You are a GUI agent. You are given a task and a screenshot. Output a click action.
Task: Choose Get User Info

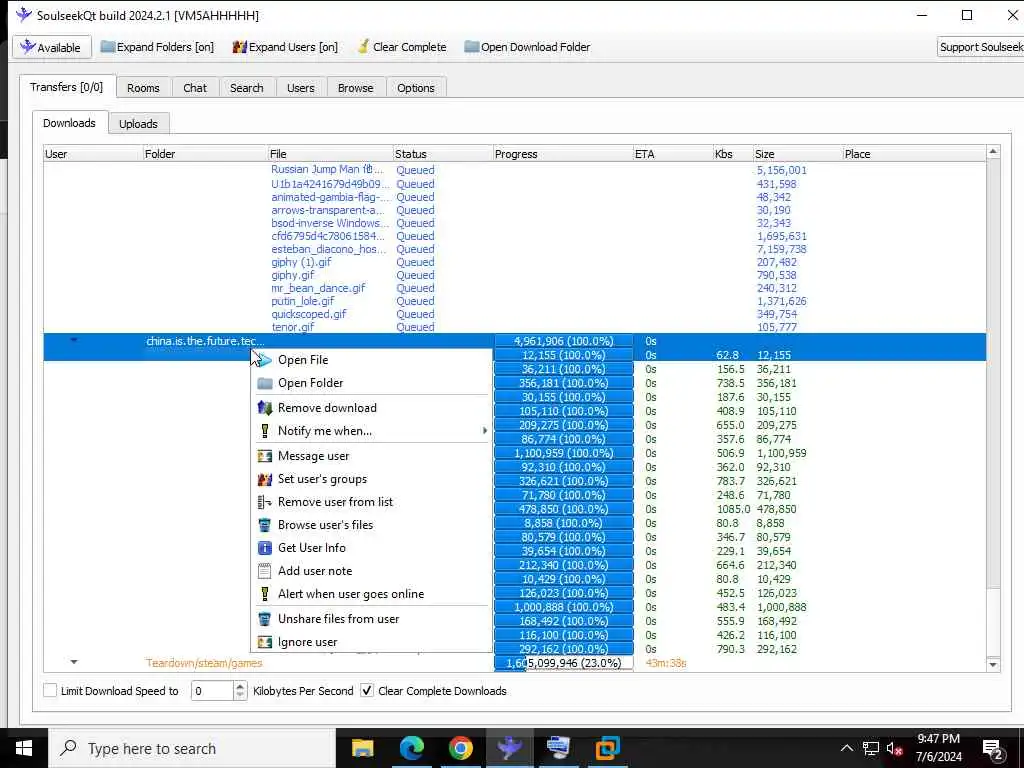(372, 547)
